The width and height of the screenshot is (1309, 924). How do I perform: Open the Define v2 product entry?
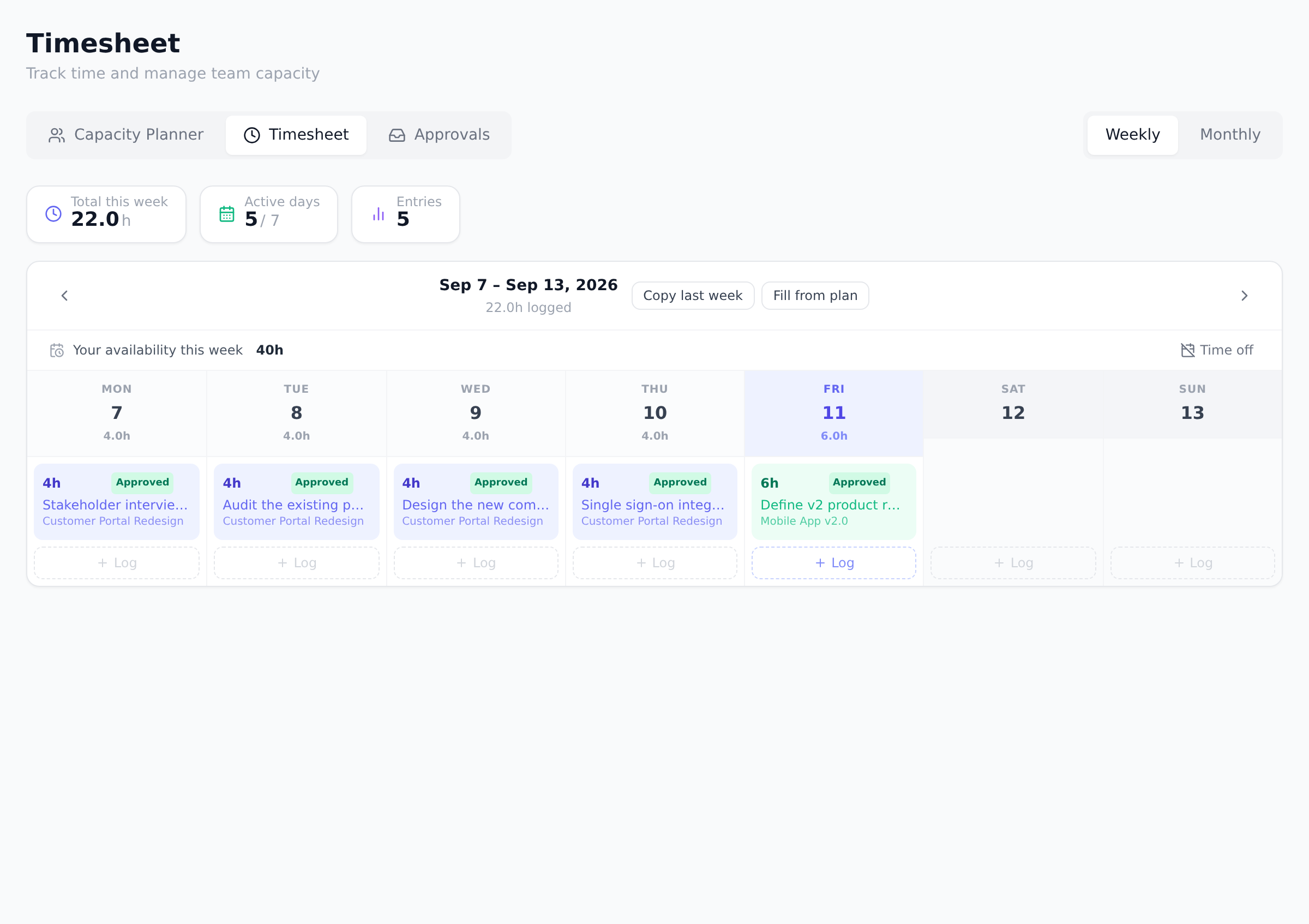pos(834,502)
